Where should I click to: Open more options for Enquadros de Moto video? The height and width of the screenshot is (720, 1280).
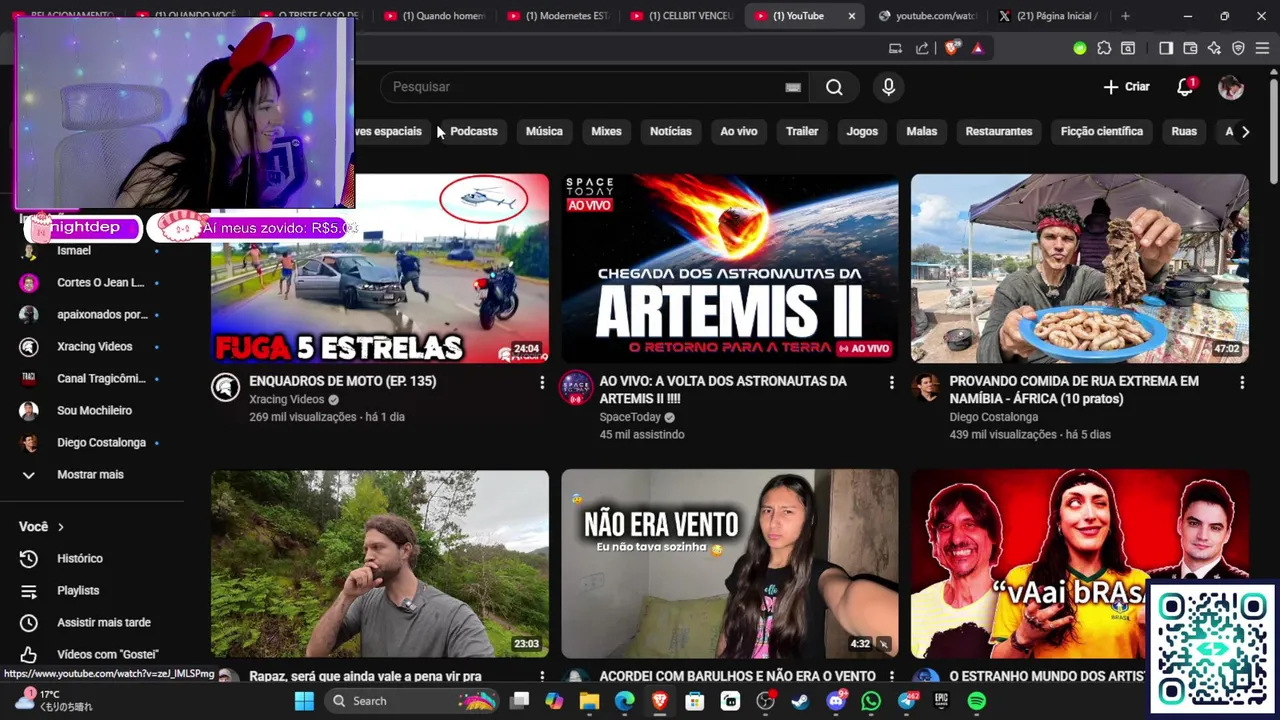click(542, 382)
